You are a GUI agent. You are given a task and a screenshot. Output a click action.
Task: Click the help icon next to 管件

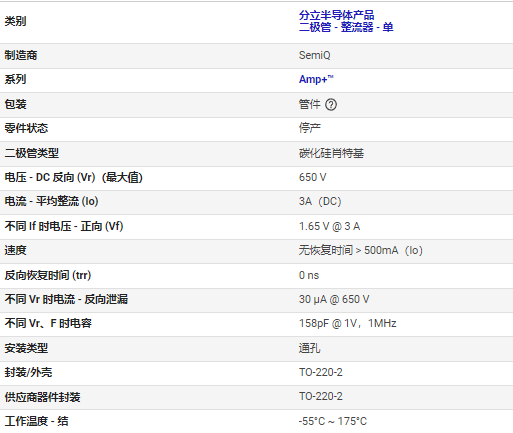(x=331, y=105)
